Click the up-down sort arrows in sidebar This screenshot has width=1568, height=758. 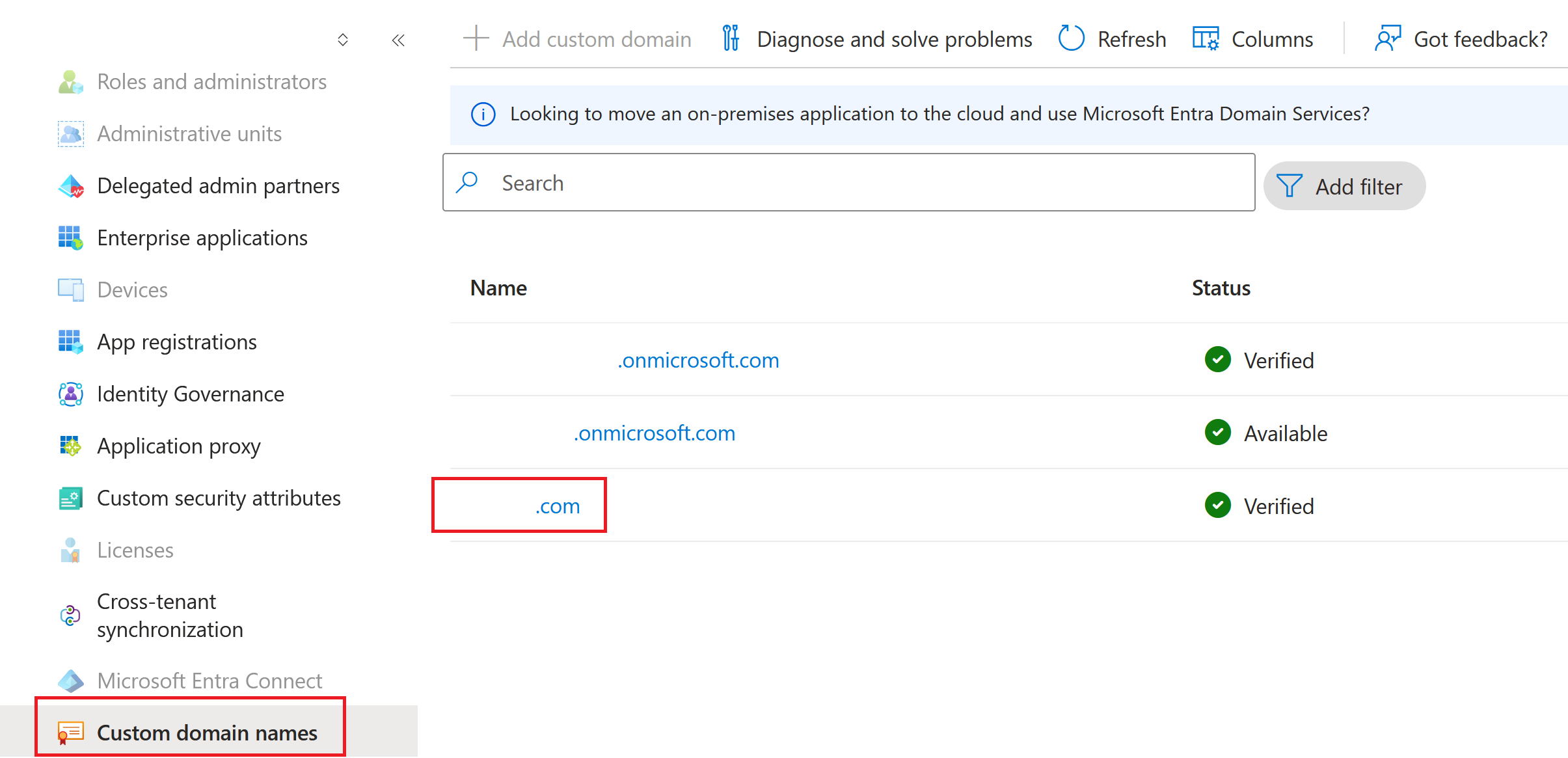[x=343, y=40]
